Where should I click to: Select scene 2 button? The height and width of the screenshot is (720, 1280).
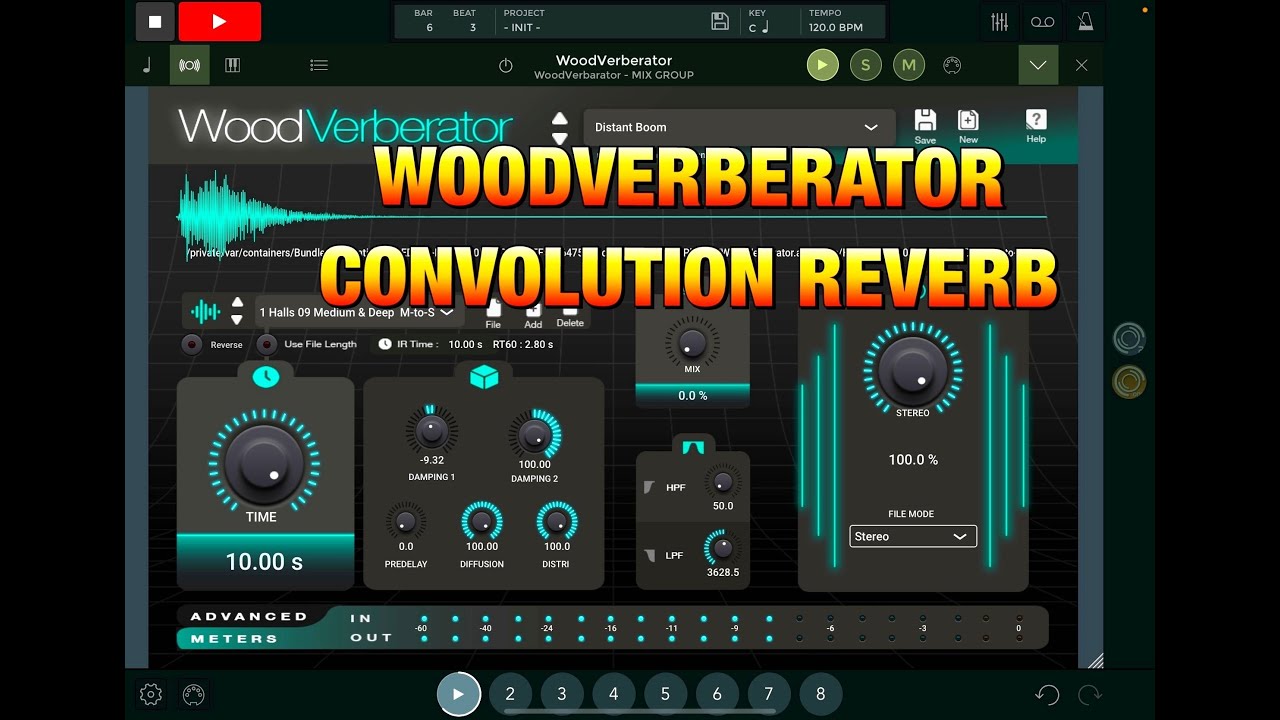coord(510,694)
